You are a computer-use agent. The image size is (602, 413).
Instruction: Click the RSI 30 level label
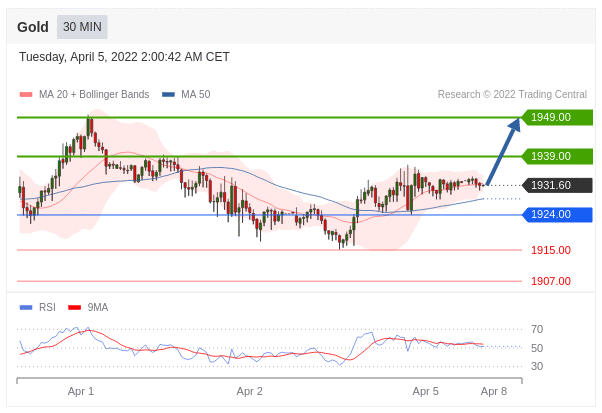pos(537,366)
